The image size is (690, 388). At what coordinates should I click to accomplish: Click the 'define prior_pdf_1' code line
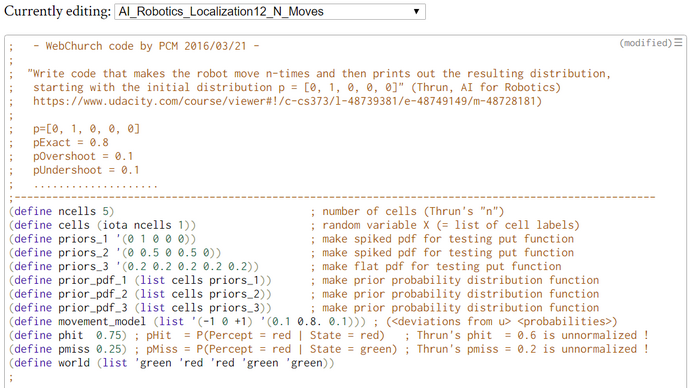[x=140, y=280]
